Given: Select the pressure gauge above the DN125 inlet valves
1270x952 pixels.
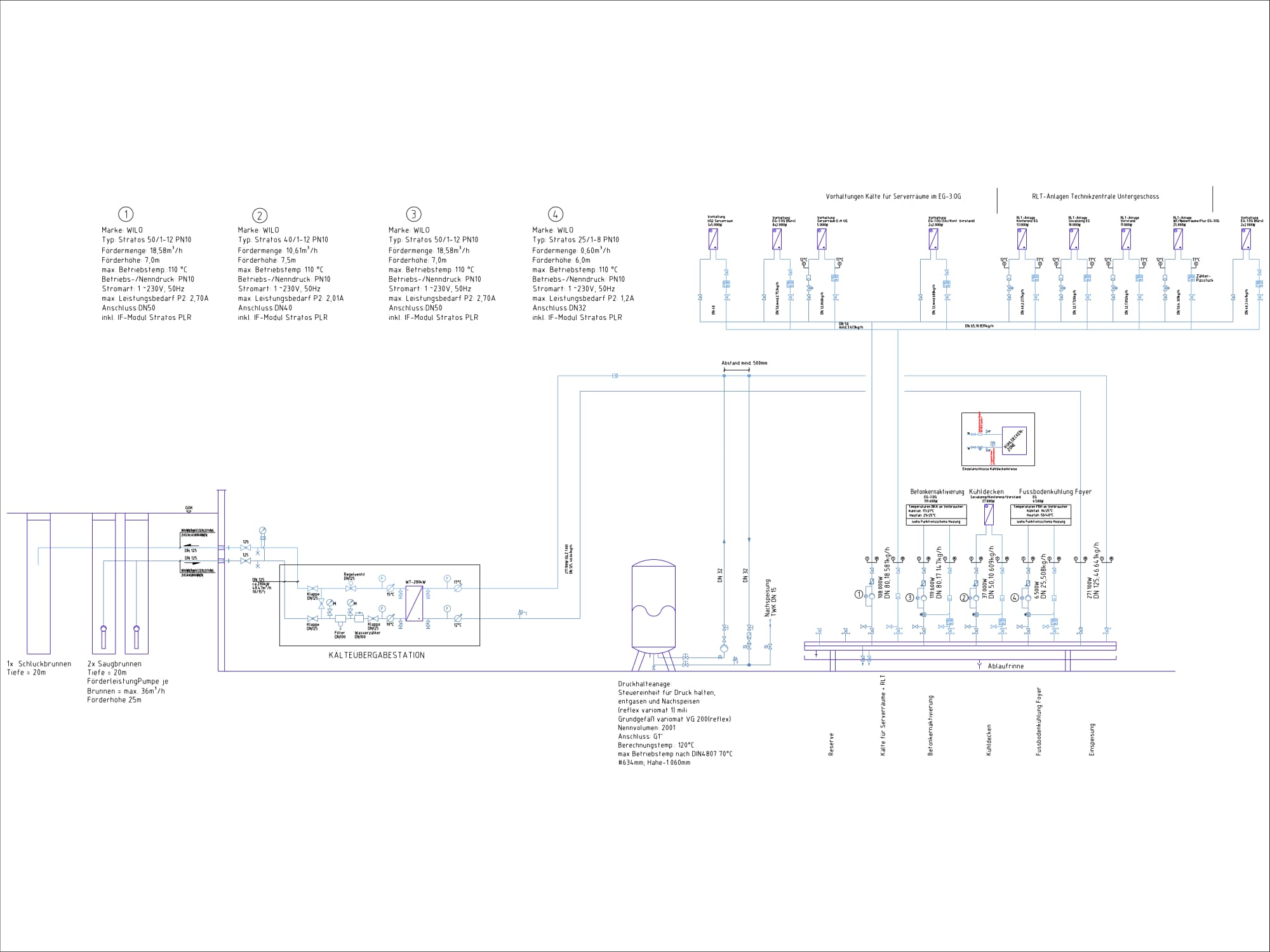Looking at the screenshot, I should coord(263,531).
